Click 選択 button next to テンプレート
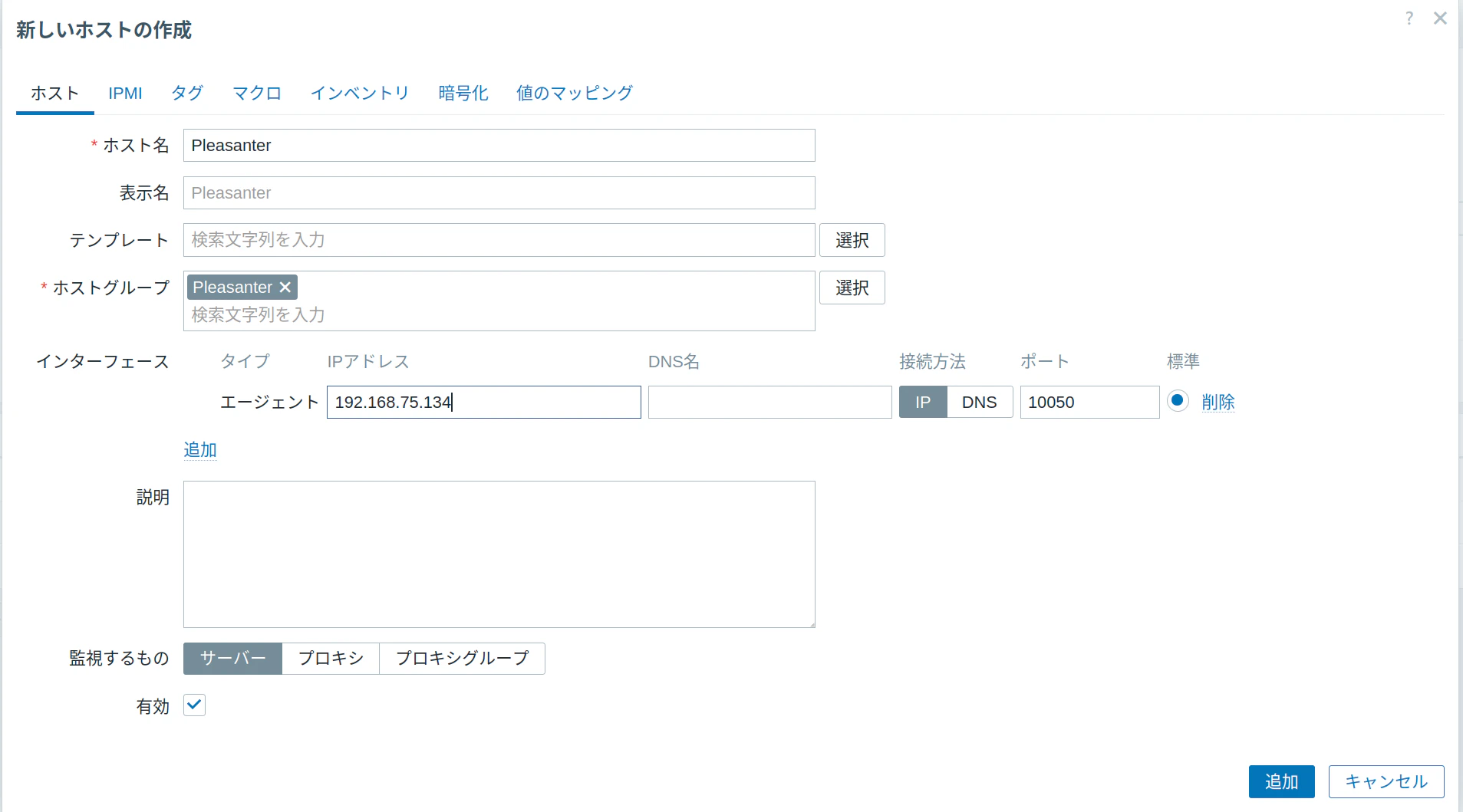The image size is (1463, 812). tap(852, 240)
